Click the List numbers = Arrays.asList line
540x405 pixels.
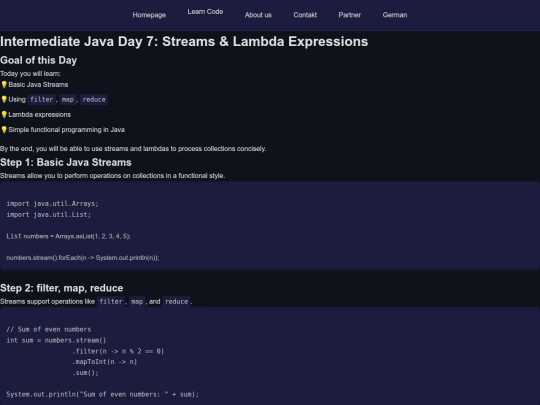68,236
